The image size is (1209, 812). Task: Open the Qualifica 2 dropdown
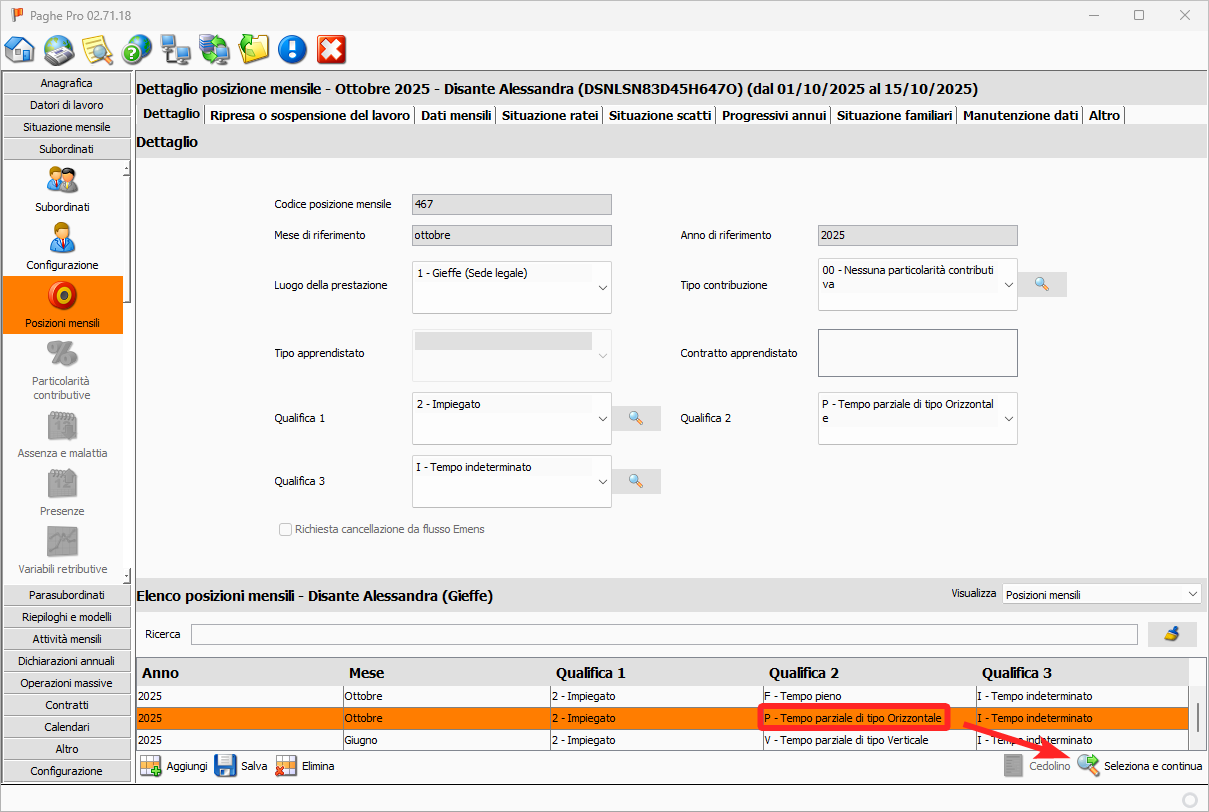(1008, 418)
